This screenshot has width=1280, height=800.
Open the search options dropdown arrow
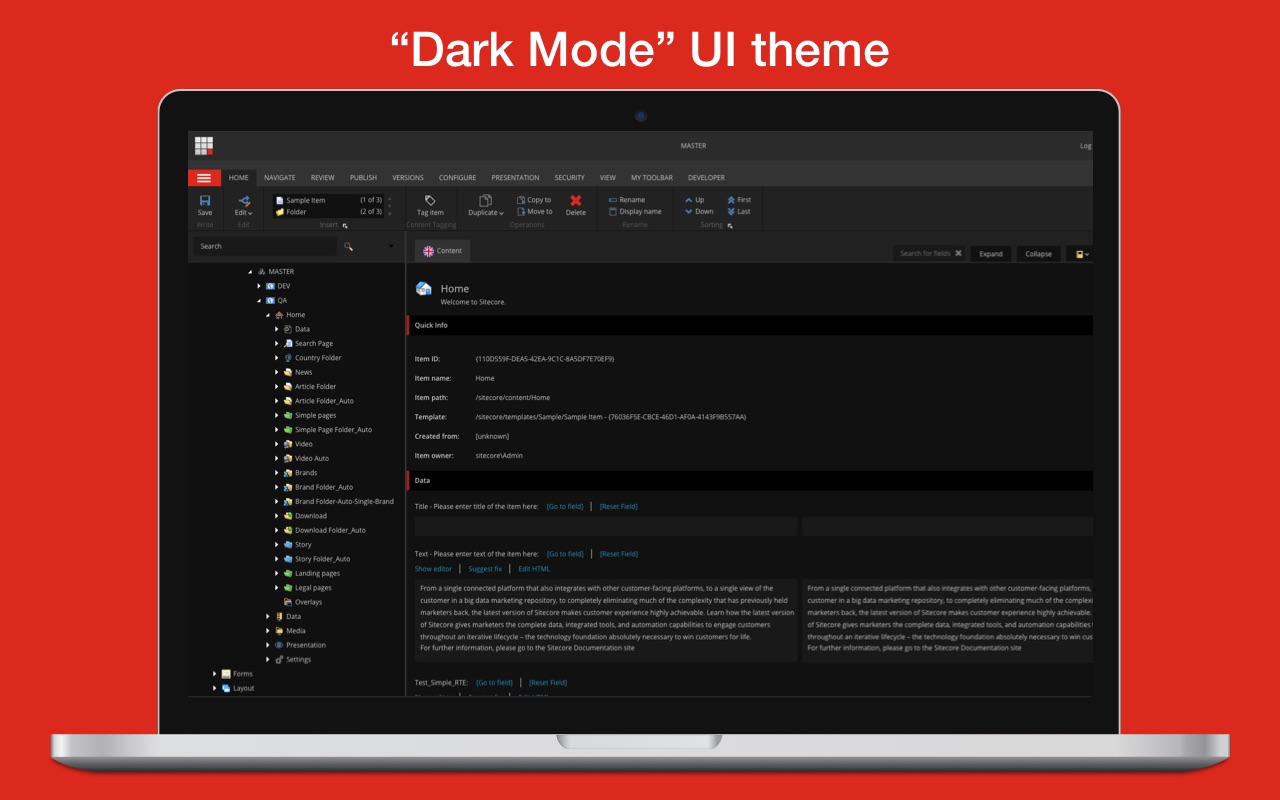point(391,246)
